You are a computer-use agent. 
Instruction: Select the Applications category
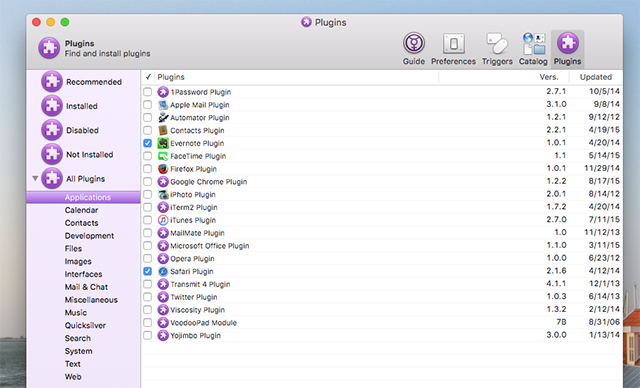[84, 197]
